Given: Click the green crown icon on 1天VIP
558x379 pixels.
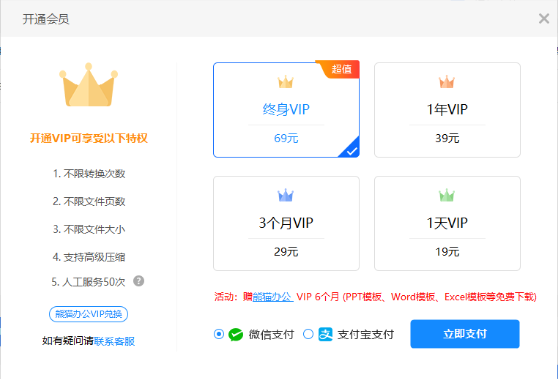Looking at the screenshot, I should (x=447, y=195).
